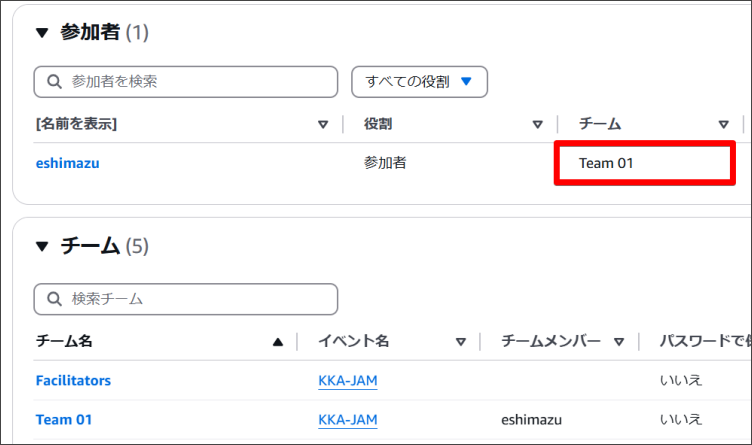Sort teams by チームメンバー column arrow
Viewport: 752px width, 445px height.
[x=619, y=342]
